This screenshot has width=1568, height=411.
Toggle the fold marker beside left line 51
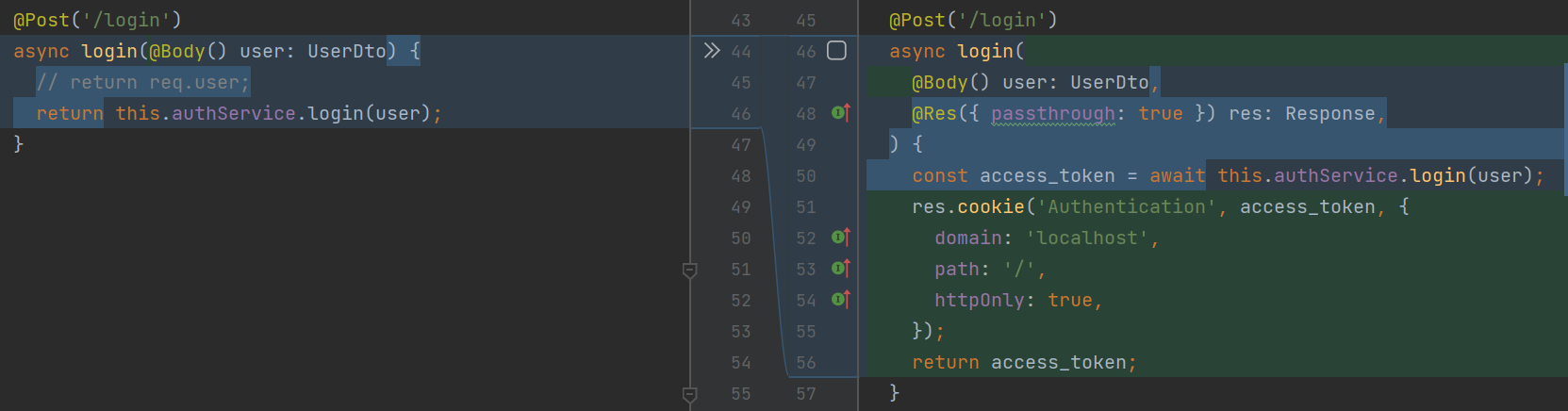(689, 271)
